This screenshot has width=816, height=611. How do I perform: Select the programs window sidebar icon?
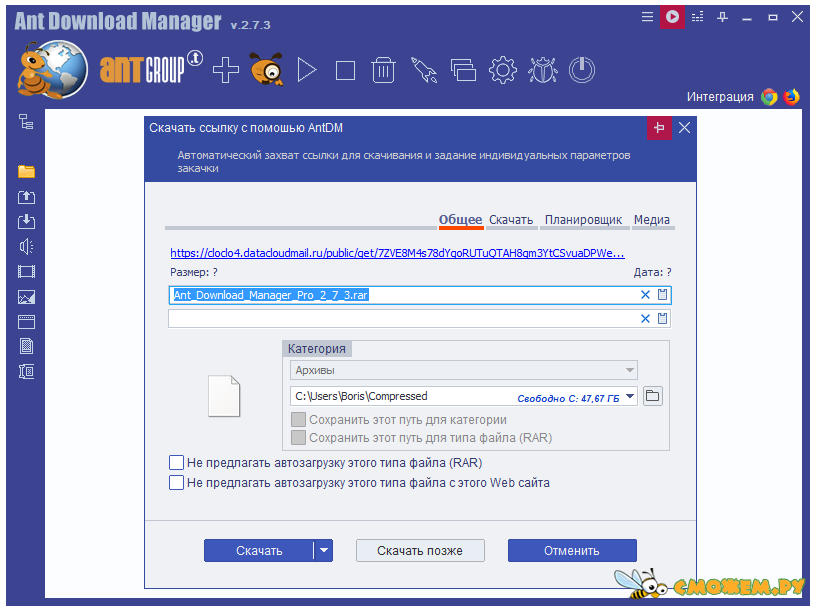tap(26, 322)
